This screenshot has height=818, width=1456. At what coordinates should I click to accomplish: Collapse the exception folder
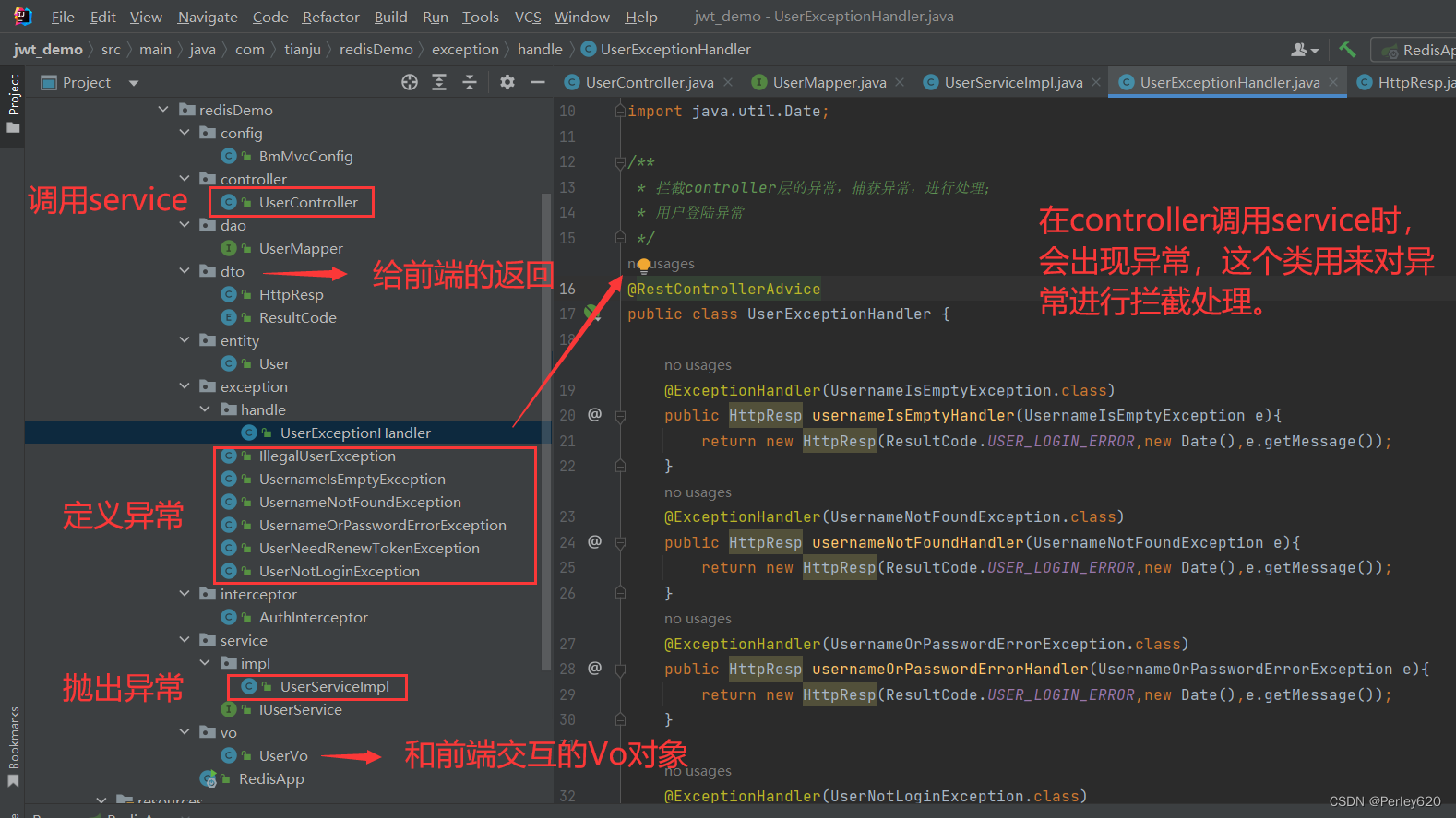(185, 386)
